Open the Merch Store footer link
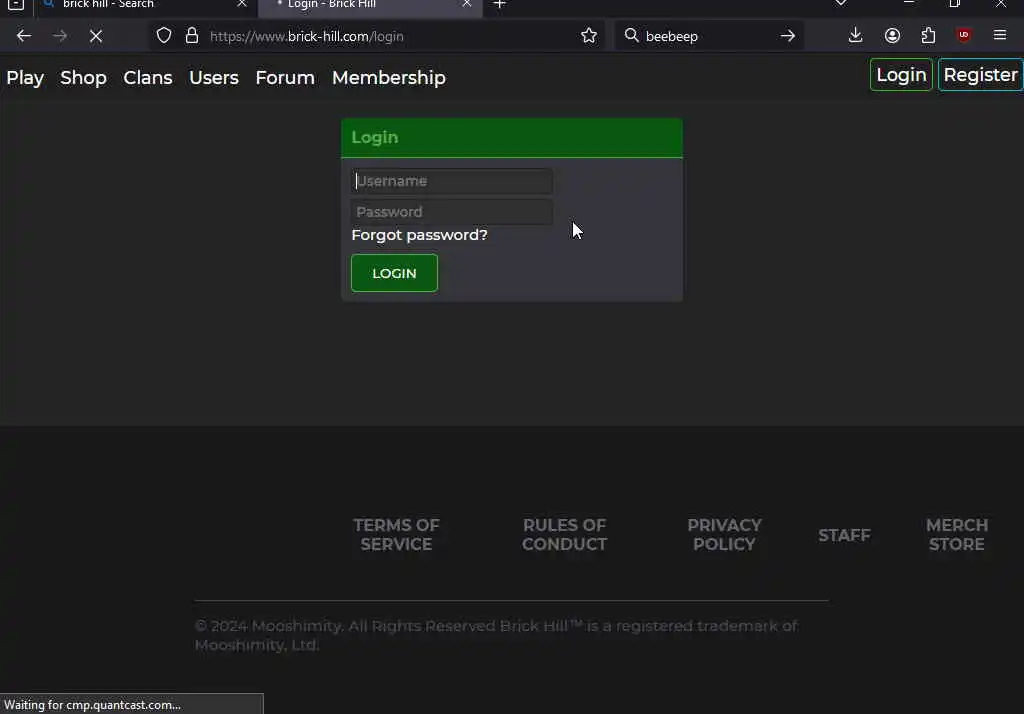Image resolution: width=1024 pixels, height=714 pixels. tap(957, 534)
